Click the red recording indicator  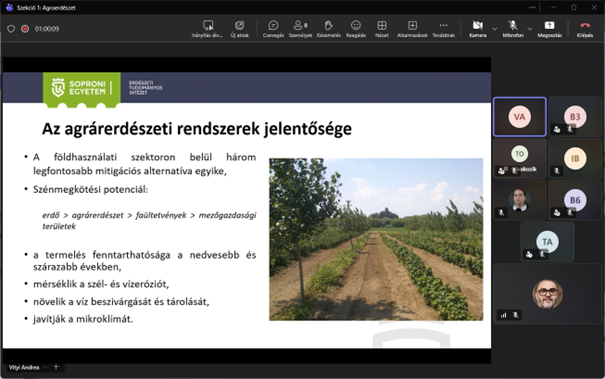pyautogui.click(x=25, y=29)
